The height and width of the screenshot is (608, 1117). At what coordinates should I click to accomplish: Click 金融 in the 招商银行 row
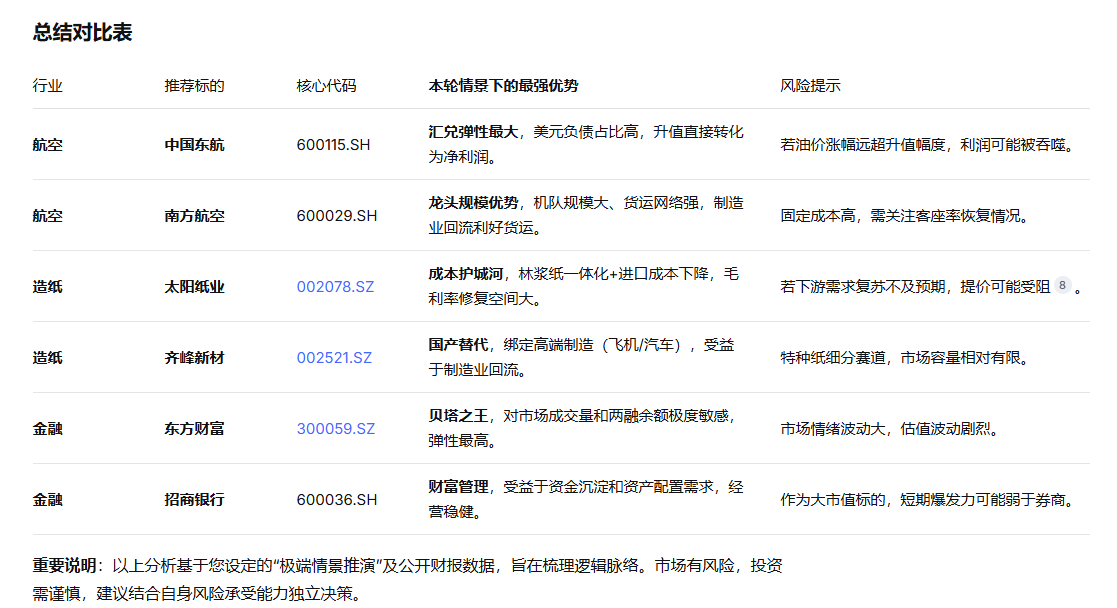pos(48,500)
